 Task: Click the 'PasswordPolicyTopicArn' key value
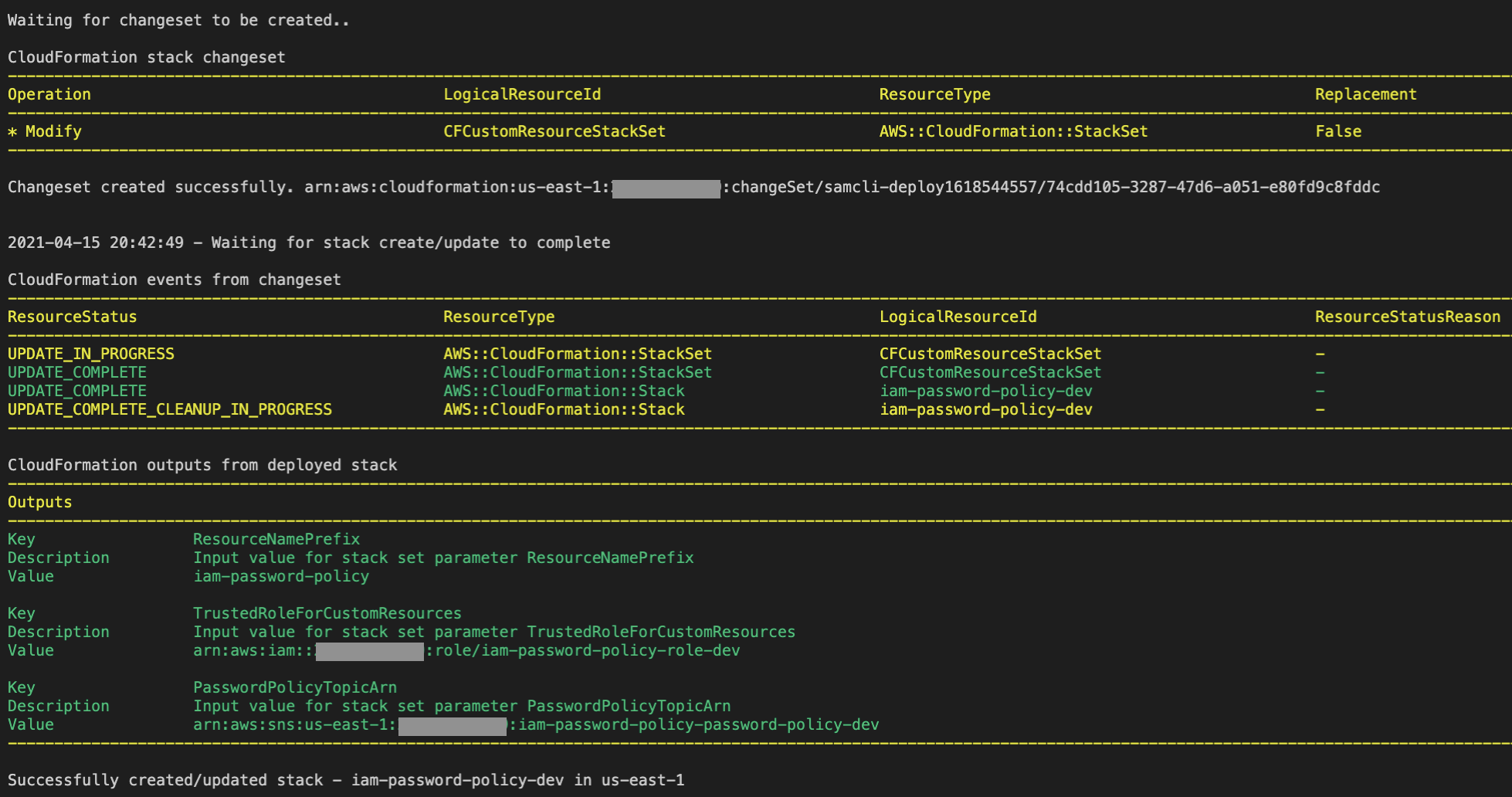295,687
